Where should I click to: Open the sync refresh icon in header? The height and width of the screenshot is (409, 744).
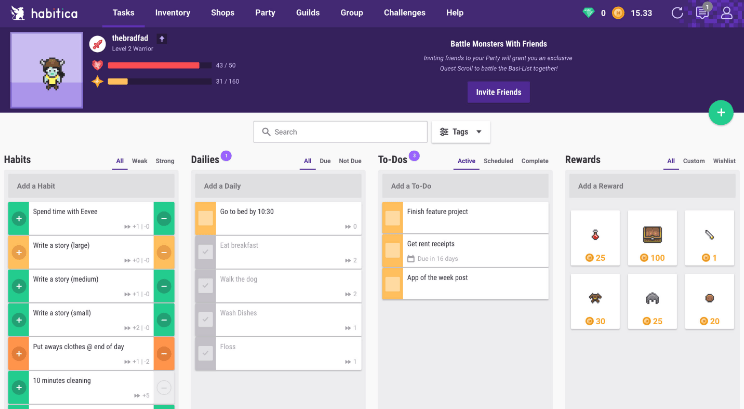coord(677,13)
